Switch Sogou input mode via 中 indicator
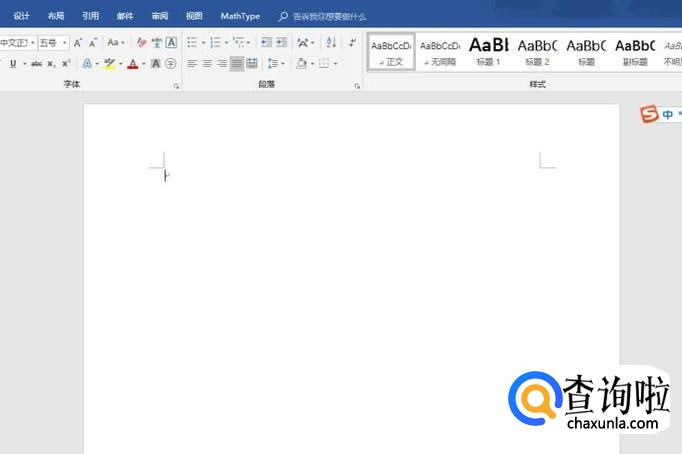Screen dimensions: 682x454 pos(668,114)
